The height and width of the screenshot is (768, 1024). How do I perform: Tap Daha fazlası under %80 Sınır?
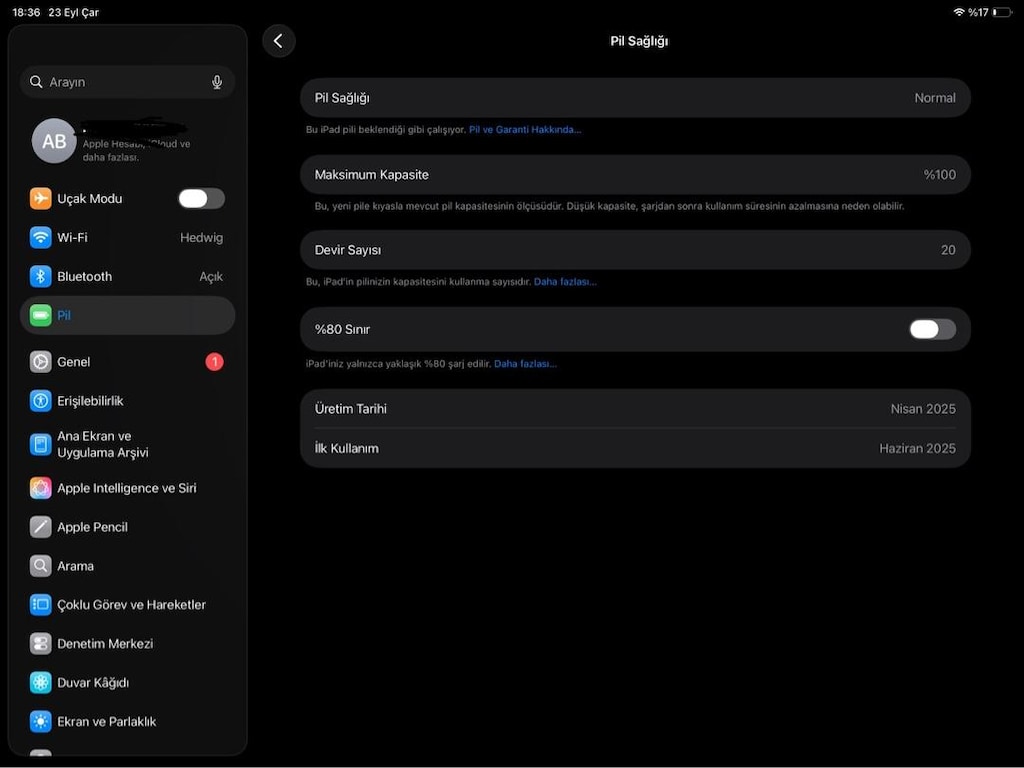[x=525, y=364]
